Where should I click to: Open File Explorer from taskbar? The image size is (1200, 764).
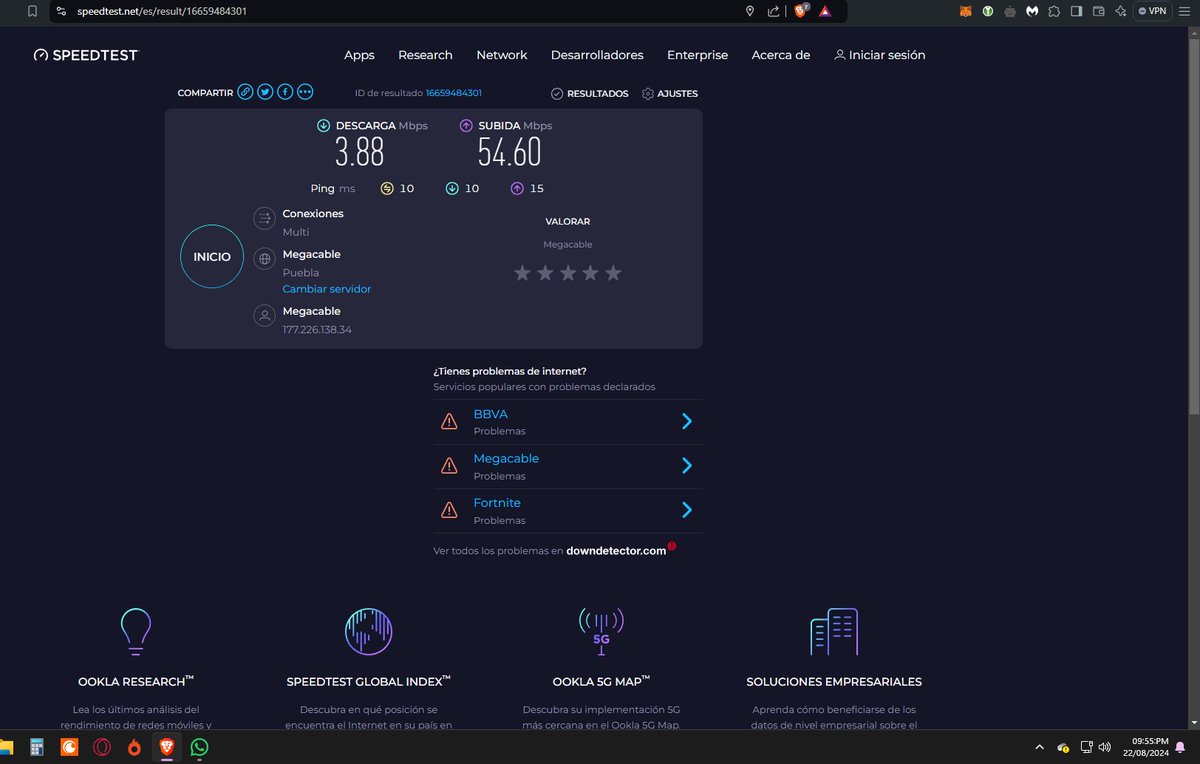5,746
